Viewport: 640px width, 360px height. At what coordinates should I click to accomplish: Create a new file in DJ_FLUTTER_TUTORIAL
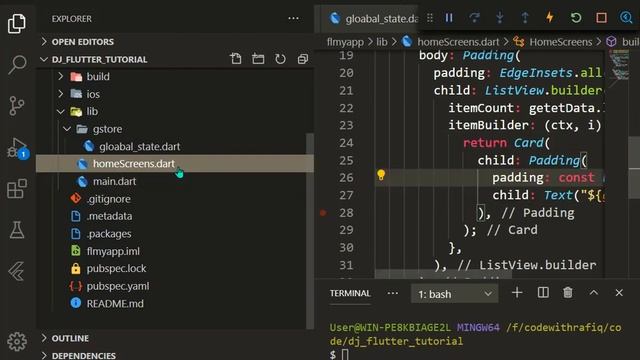click(x=236, y=59)
